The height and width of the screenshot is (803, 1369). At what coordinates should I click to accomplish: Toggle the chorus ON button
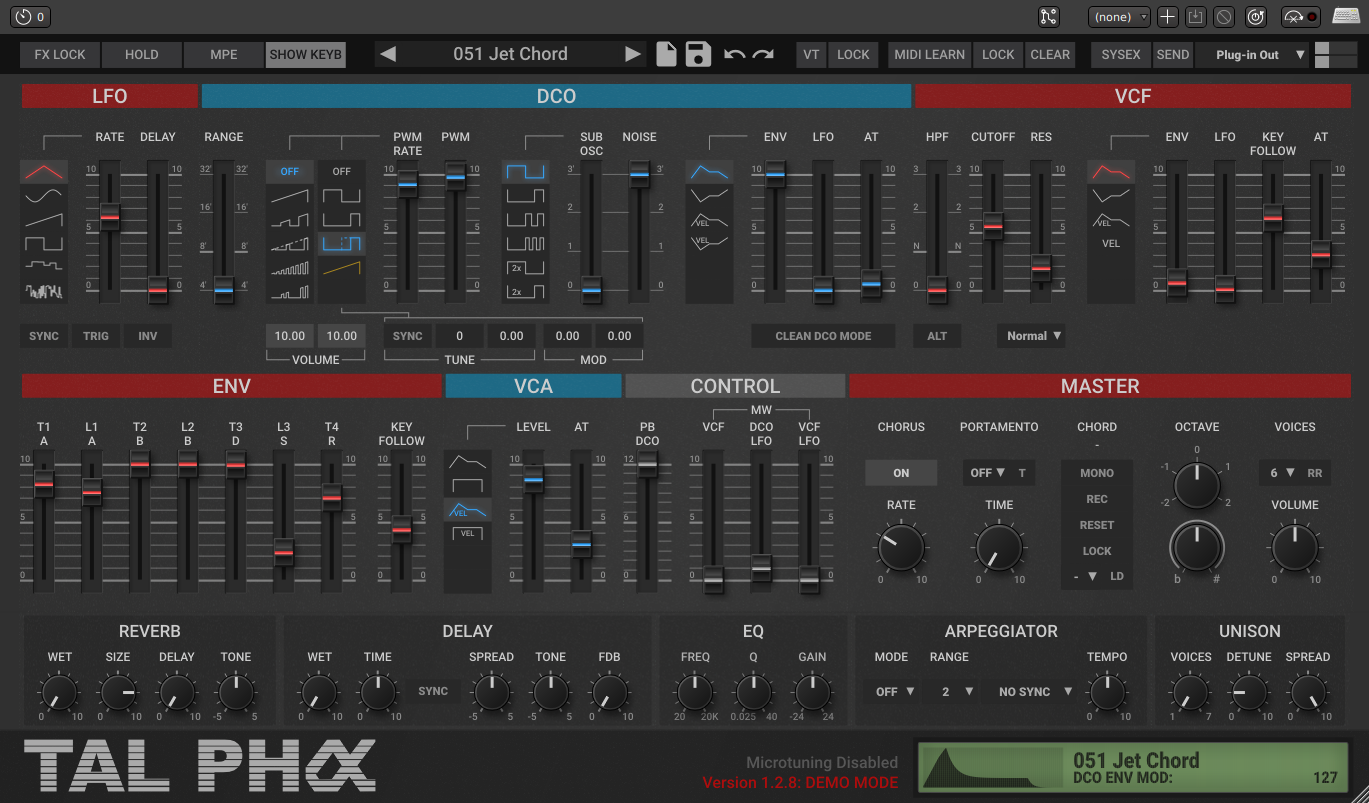[901, 473]
